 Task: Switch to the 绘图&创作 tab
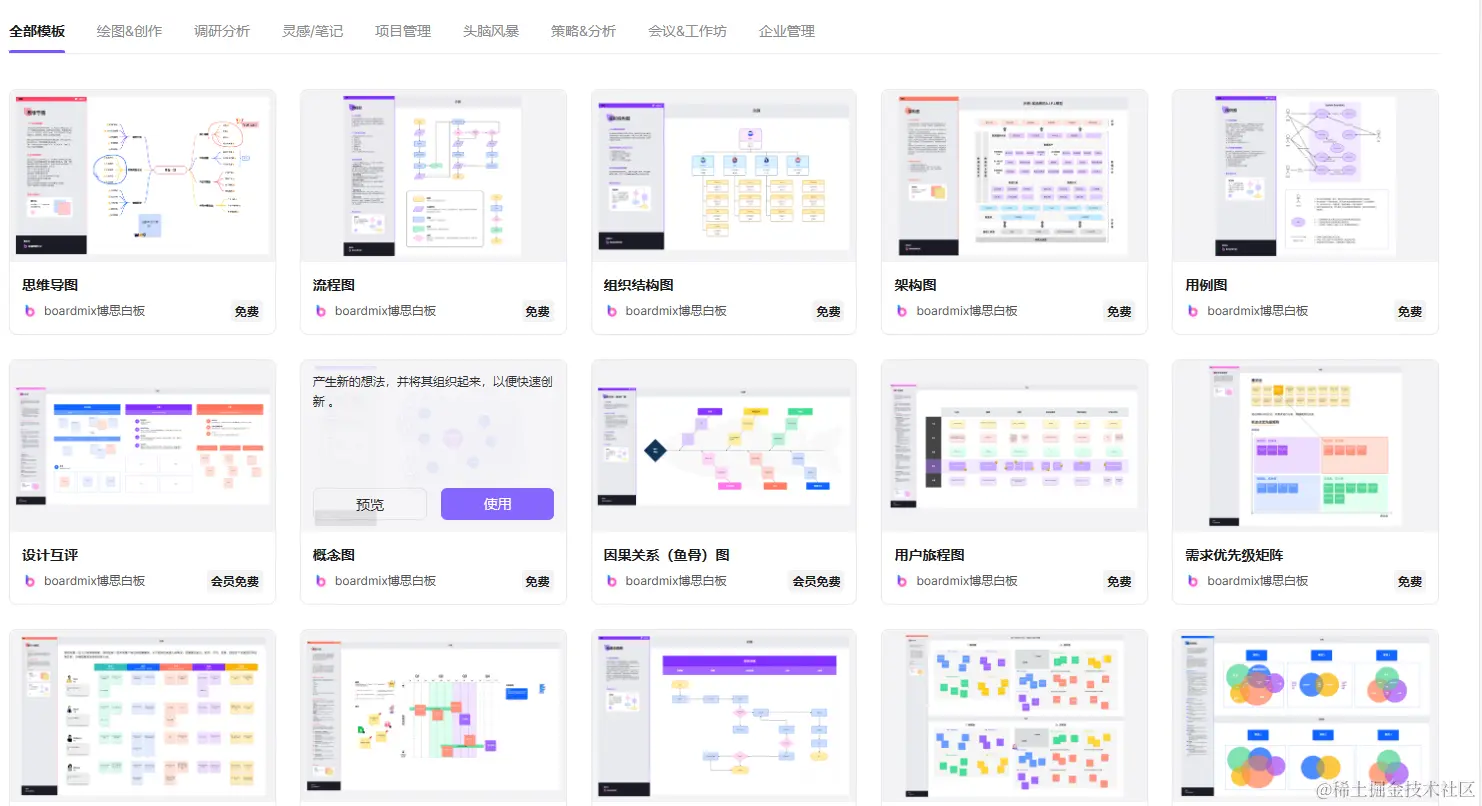[x=128, y=31]
